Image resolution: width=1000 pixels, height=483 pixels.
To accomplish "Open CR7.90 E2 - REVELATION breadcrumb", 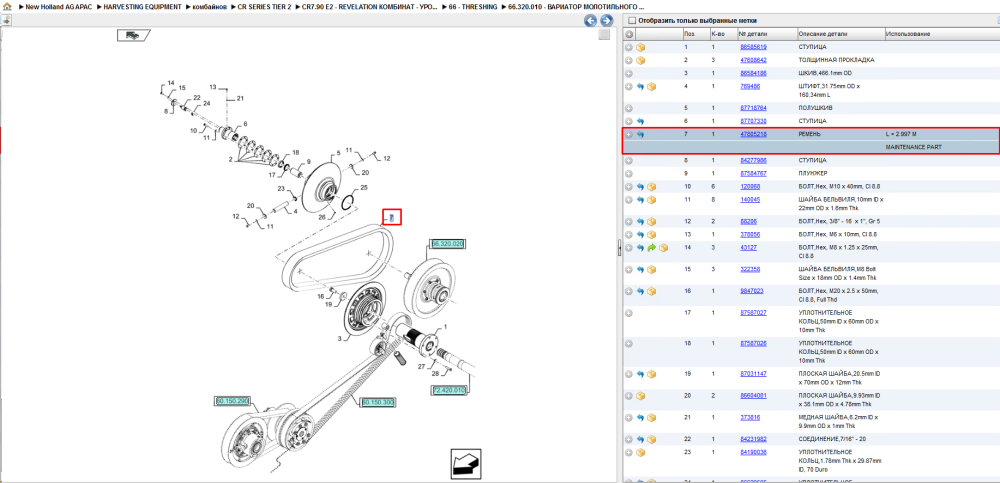I will 370,6.
